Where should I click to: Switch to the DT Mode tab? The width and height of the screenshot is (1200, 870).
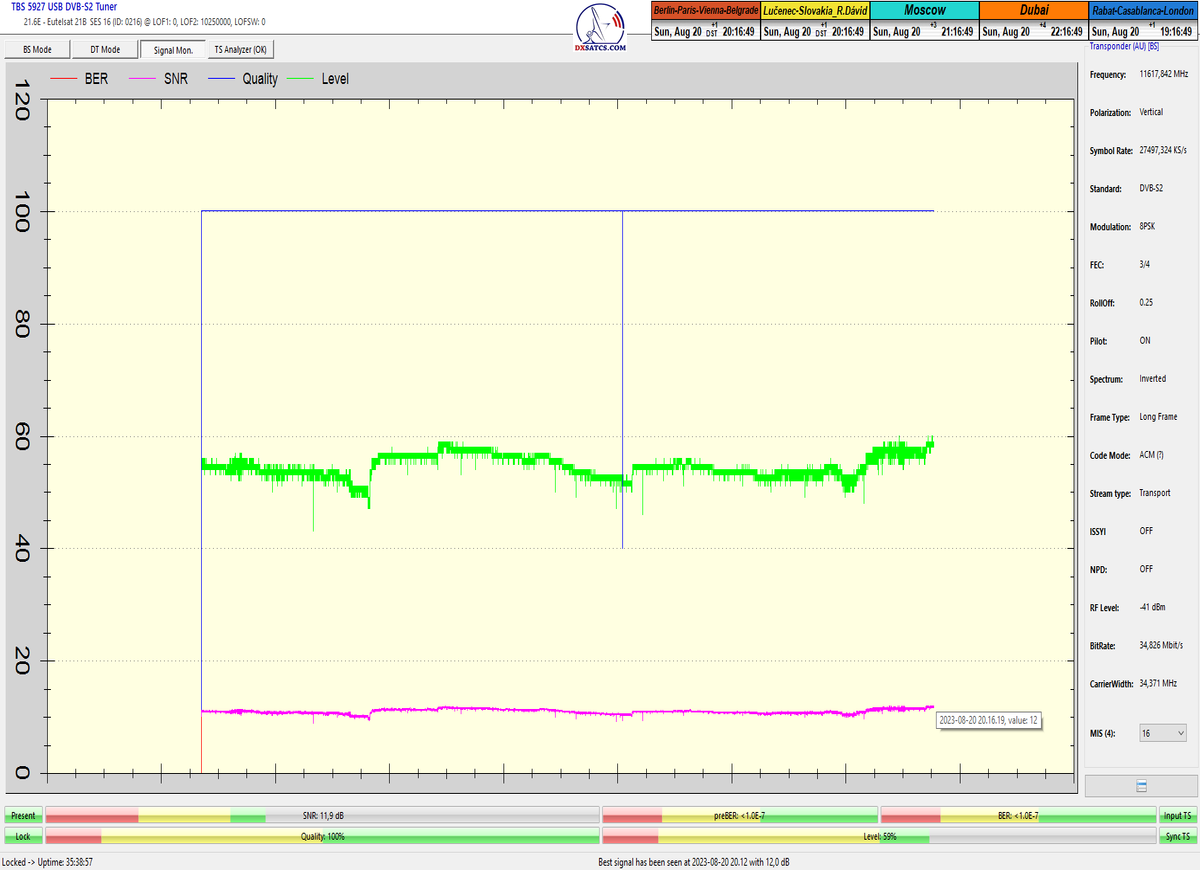105,49
